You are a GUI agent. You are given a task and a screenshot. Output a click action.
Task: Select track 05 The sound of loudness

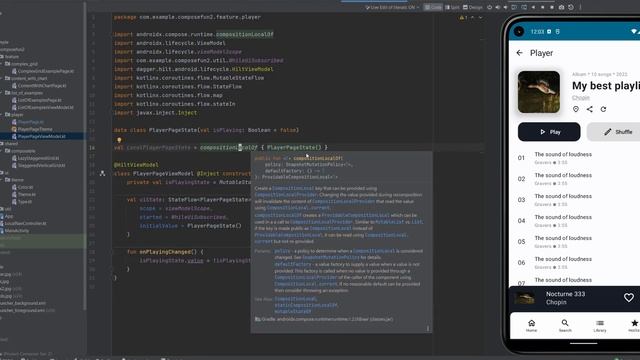click(x=574, y=242)
